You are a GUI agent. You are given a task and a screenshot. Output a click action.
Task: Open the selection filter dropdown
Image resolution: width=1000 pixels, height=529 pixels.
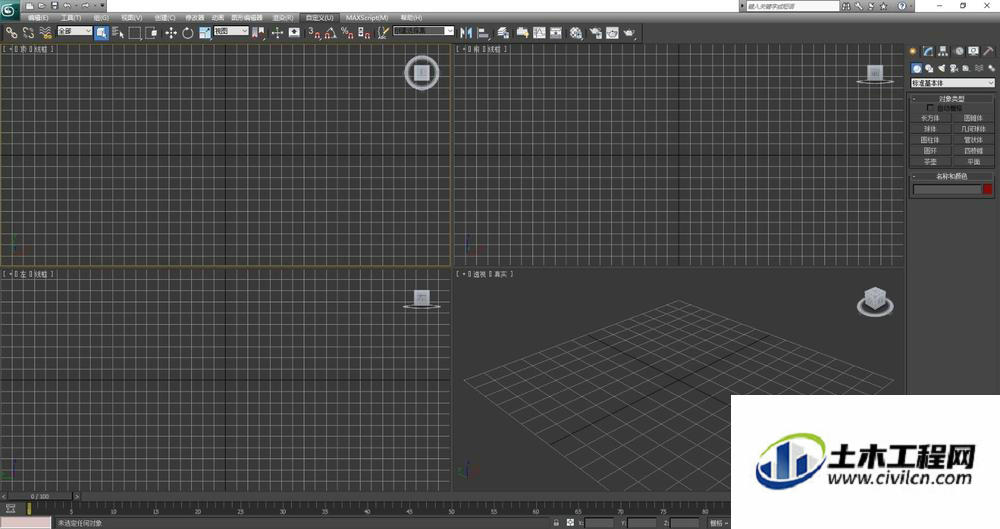click(x=74, y=31)
